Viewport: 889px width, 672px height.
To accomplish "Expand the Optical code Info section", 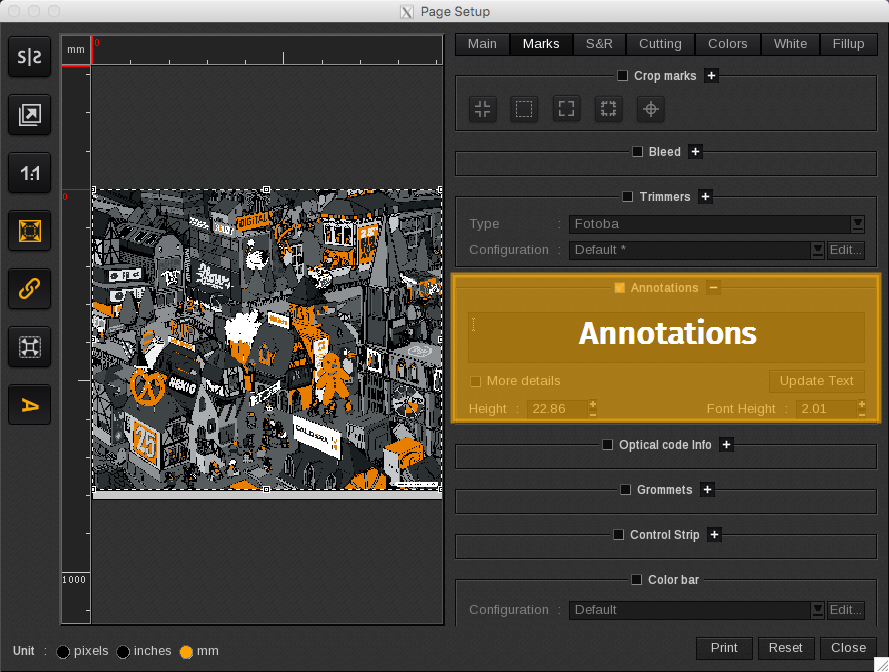I will click(726, 445).
